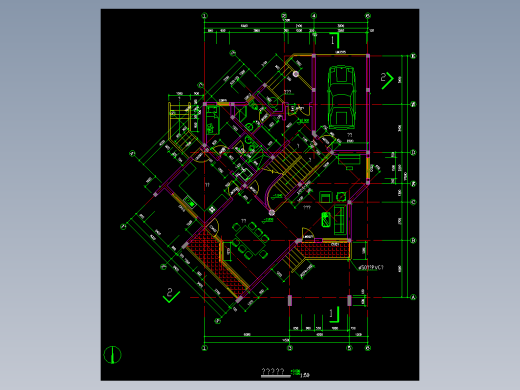Select the long sofa in the living room
The width and height of the screenshot is (520, 390).
(x=339, y=220)
